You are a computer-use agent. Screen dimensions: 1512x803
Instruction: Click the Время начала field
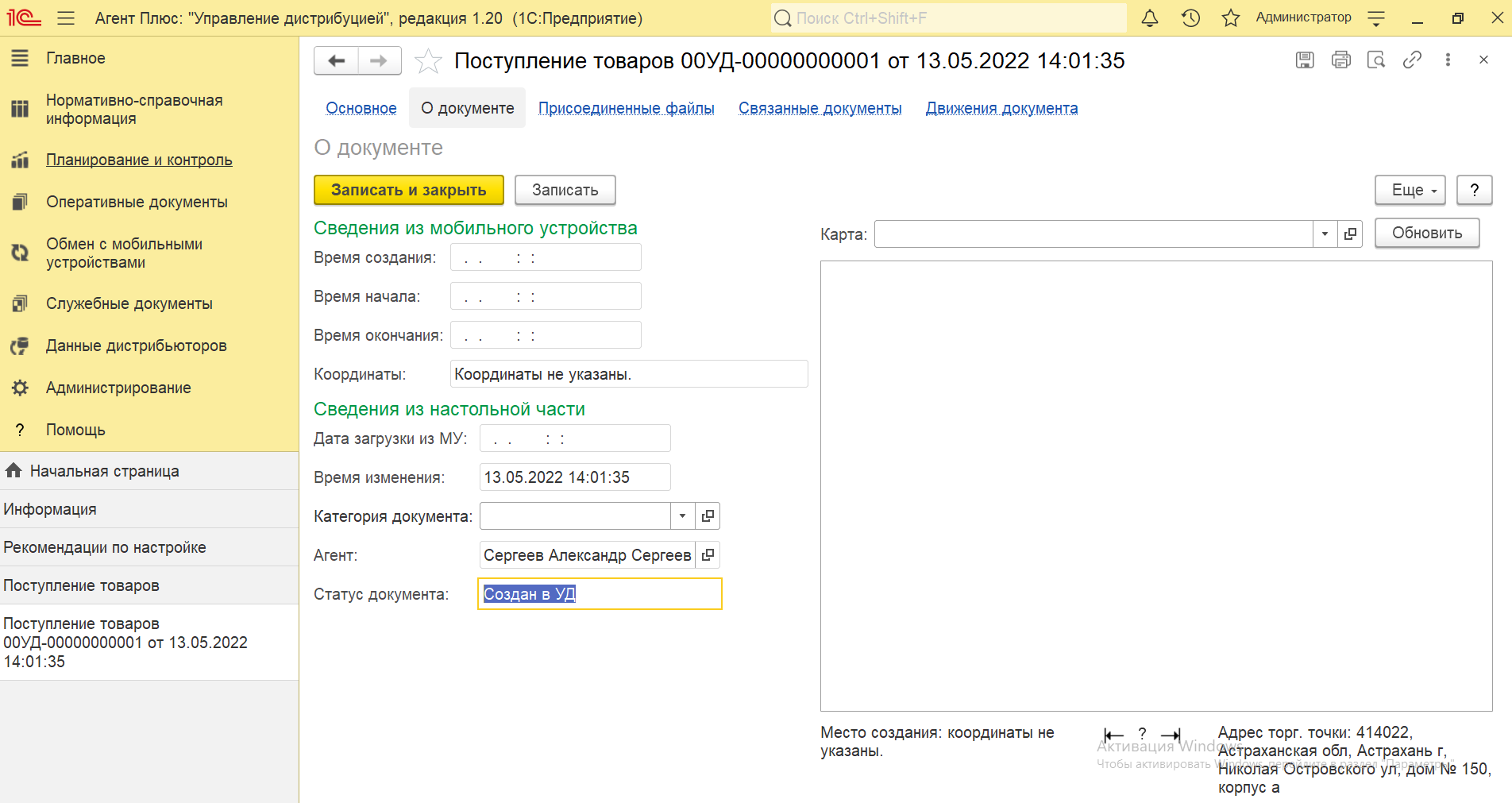[546, 296]
